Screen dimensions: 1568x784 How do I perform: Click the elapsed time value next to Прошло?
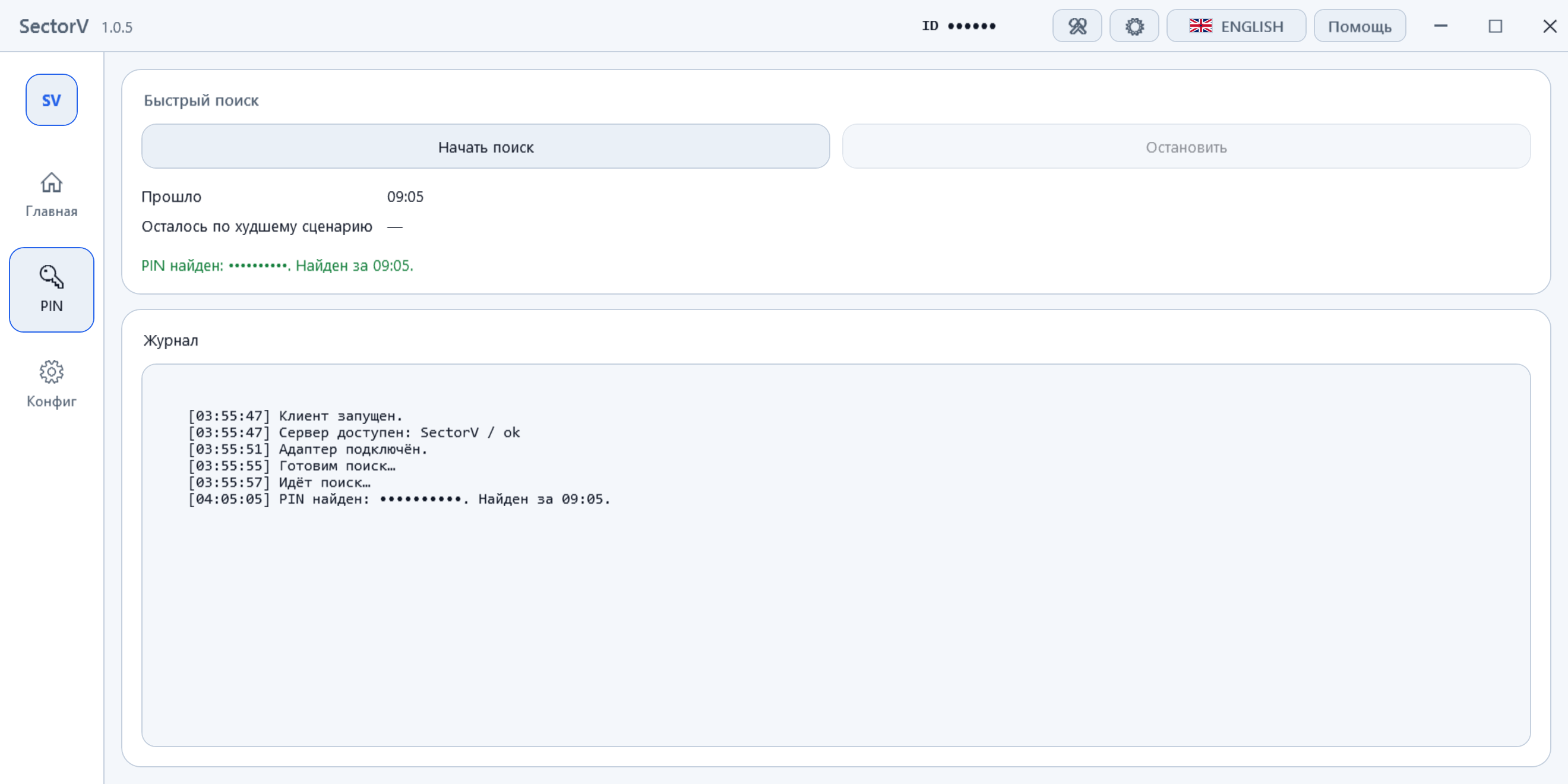tap(405, 197)
